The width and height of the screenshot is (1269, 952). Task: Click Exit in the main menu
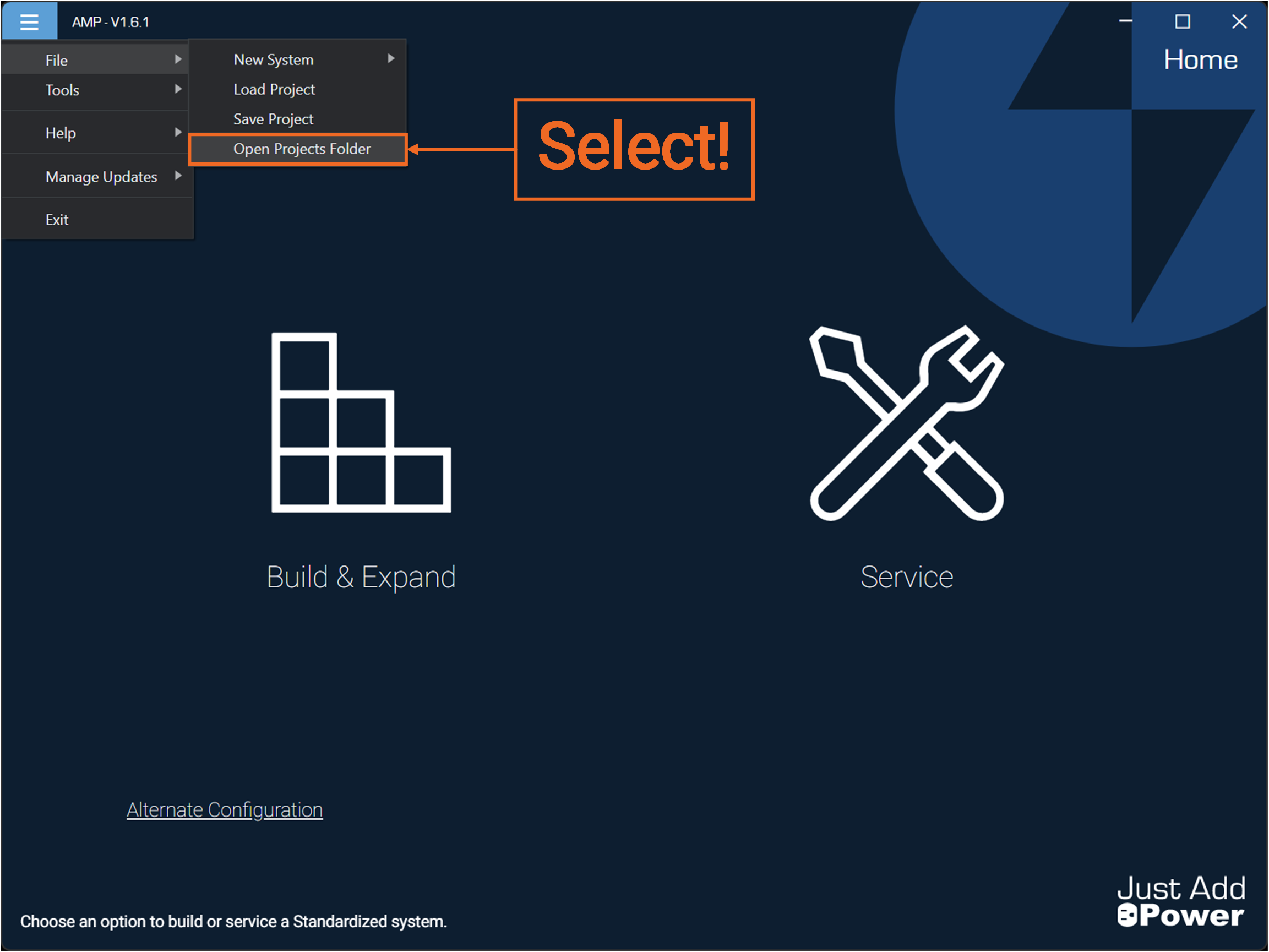(57, 220)
